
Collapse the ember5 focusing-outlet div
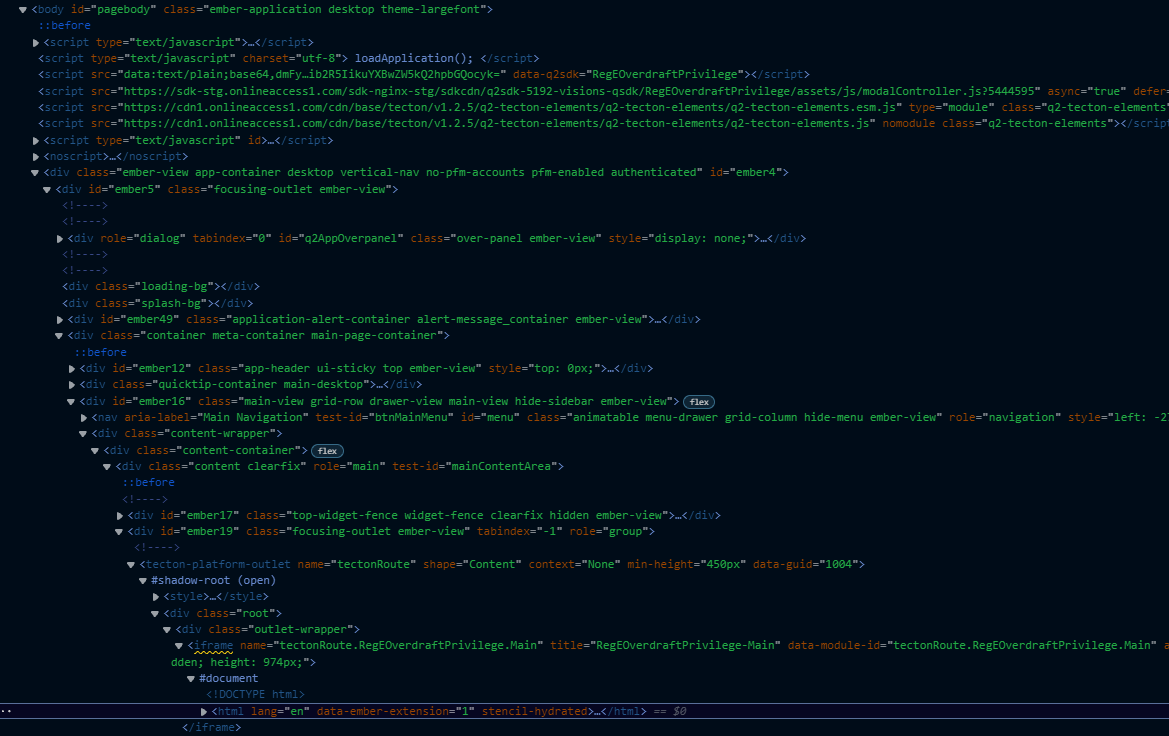(47, 189)
